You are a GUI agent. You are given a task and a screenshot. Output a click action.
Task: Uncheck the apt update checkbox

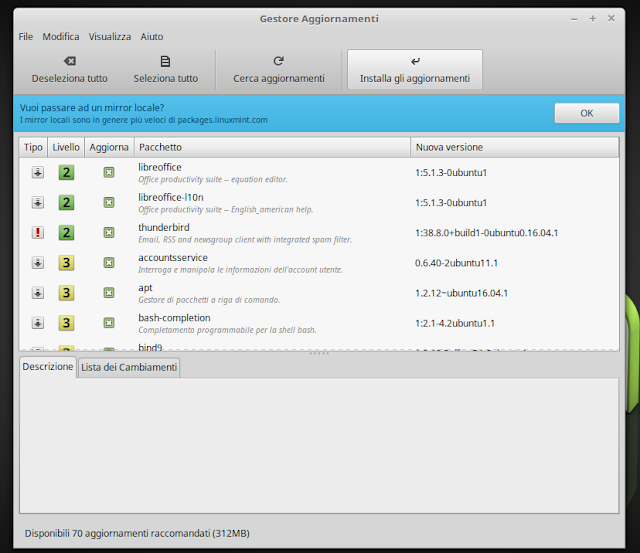pyautogui.click(x=109, y=293)
